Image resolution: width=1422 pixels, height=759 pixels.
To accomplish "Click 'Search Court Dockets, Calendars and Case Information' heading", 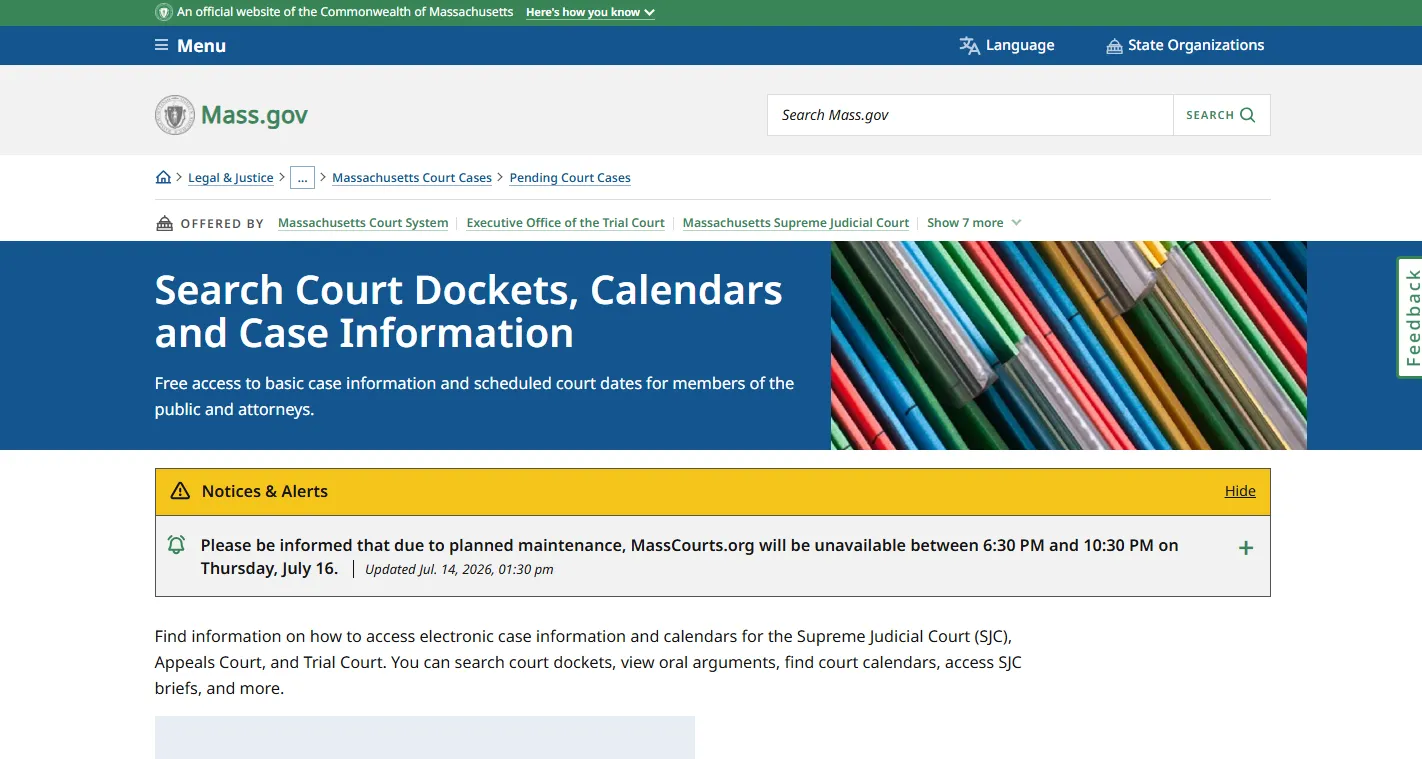I will (469, 311).
